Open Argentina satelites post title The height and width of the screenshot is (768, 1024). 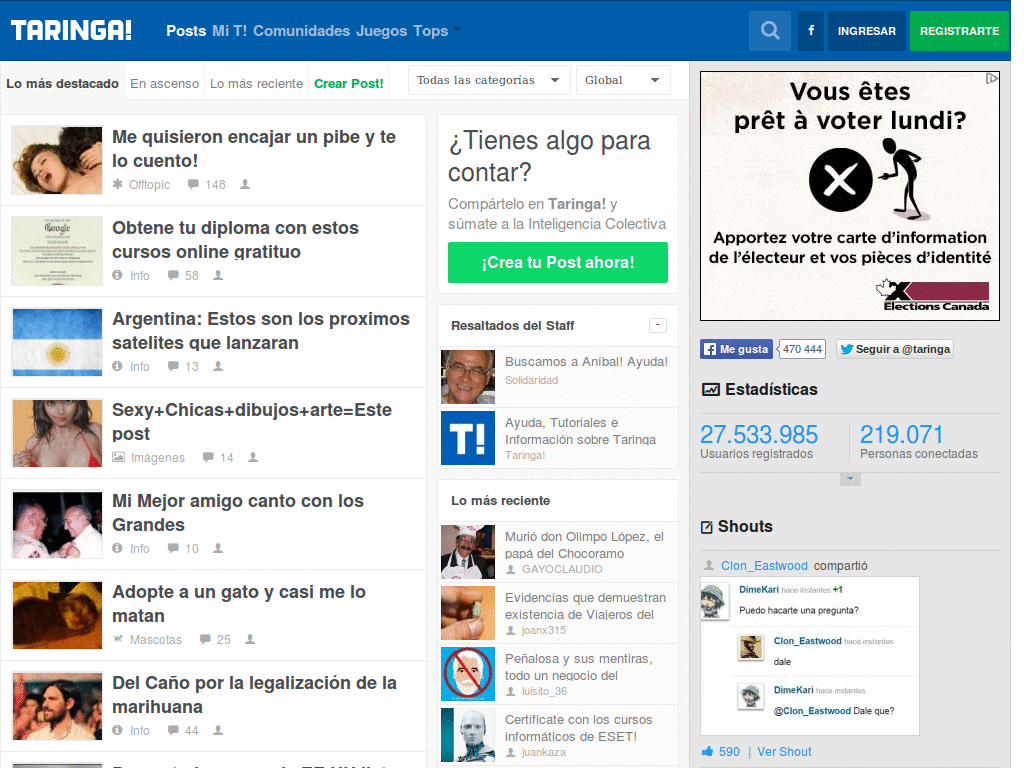click(x=261, y=330)
